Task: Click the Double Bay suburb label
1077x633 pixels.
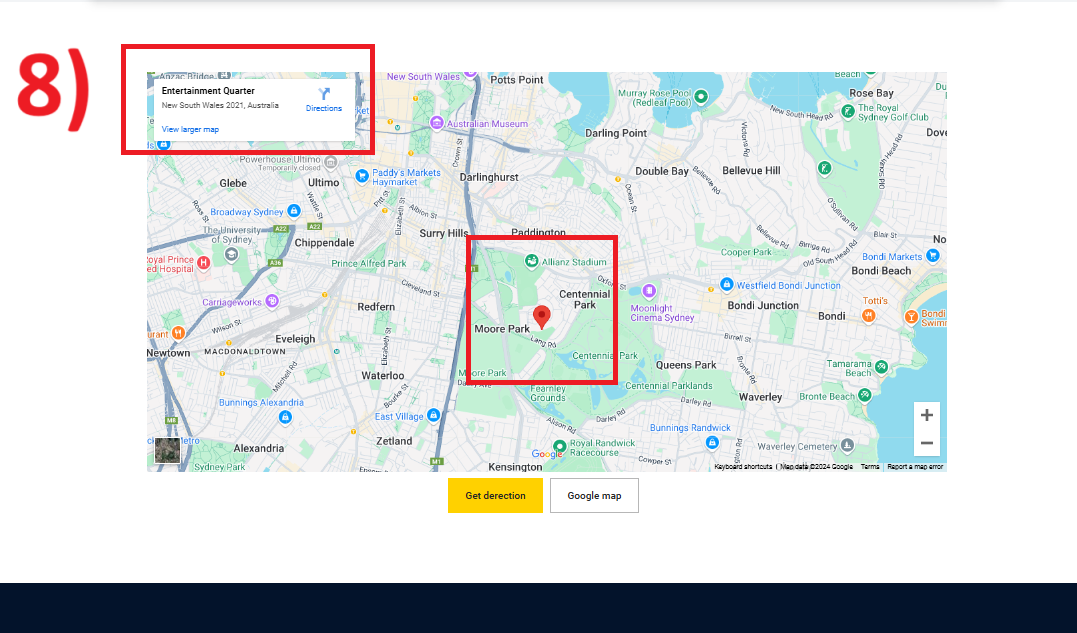Action: click(662, 171)
